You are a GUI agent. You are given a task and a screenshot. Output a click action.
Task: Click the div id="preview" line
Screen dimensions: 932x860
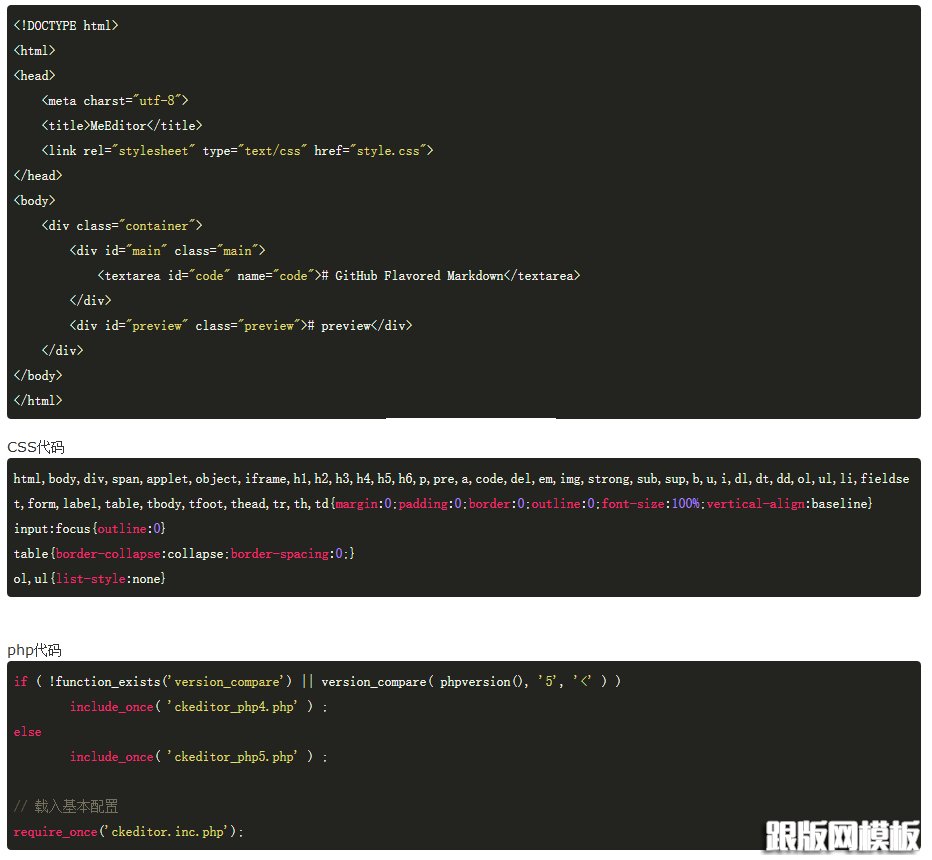click(x=241, y=325)
